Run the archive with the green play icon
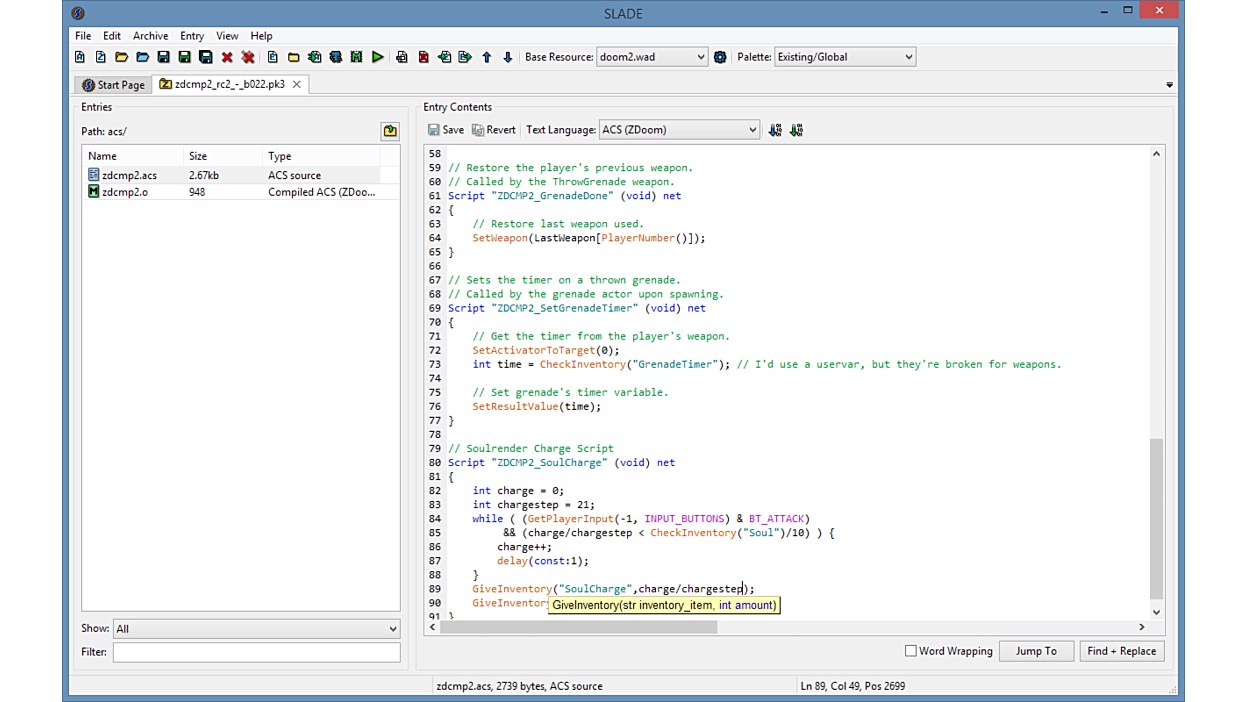This screenshot has height=702, width=1248. tap(378, 57)
